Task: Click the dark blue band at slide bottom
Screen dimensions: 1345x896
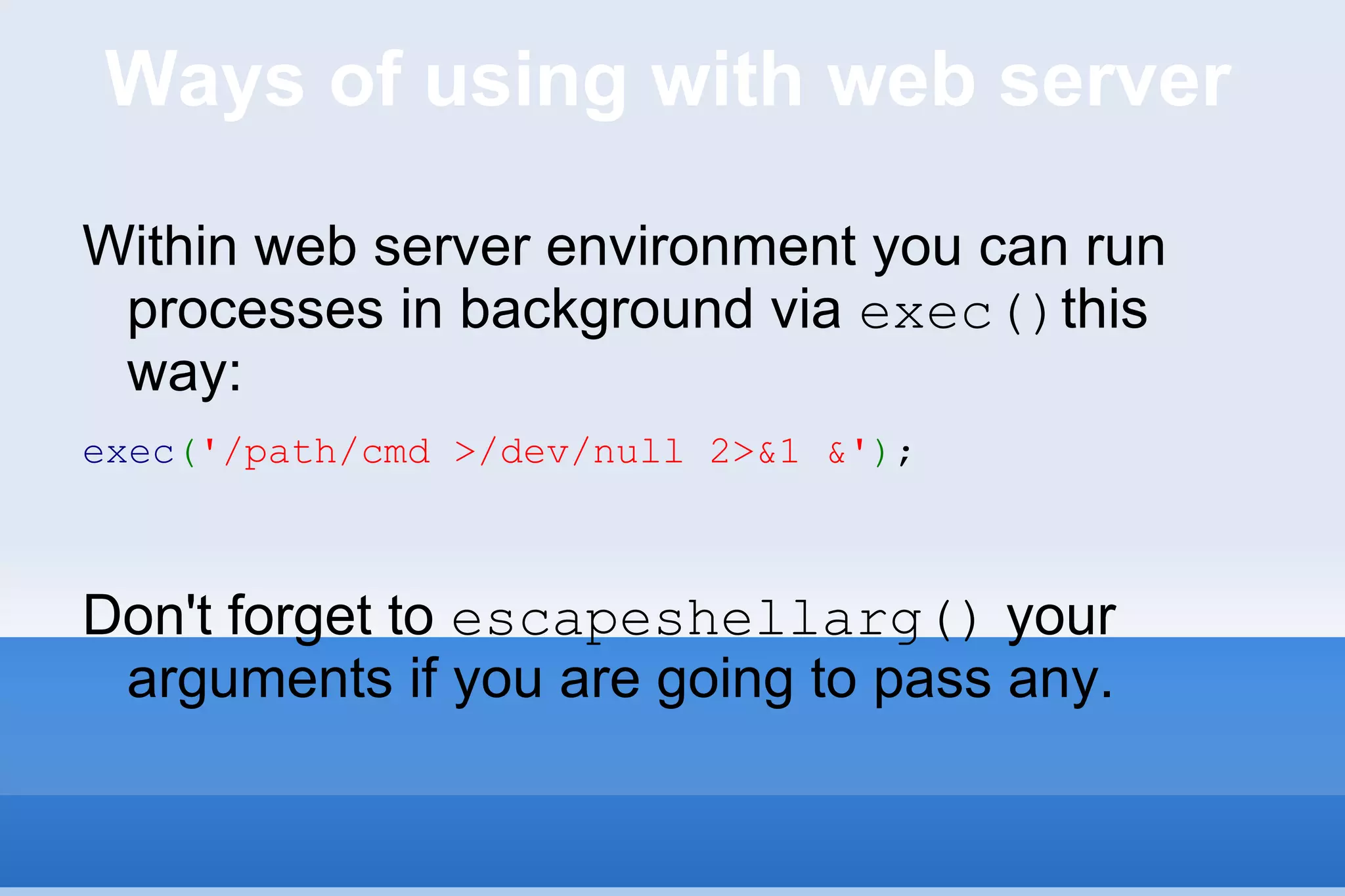Action: [x=672, y=842]
